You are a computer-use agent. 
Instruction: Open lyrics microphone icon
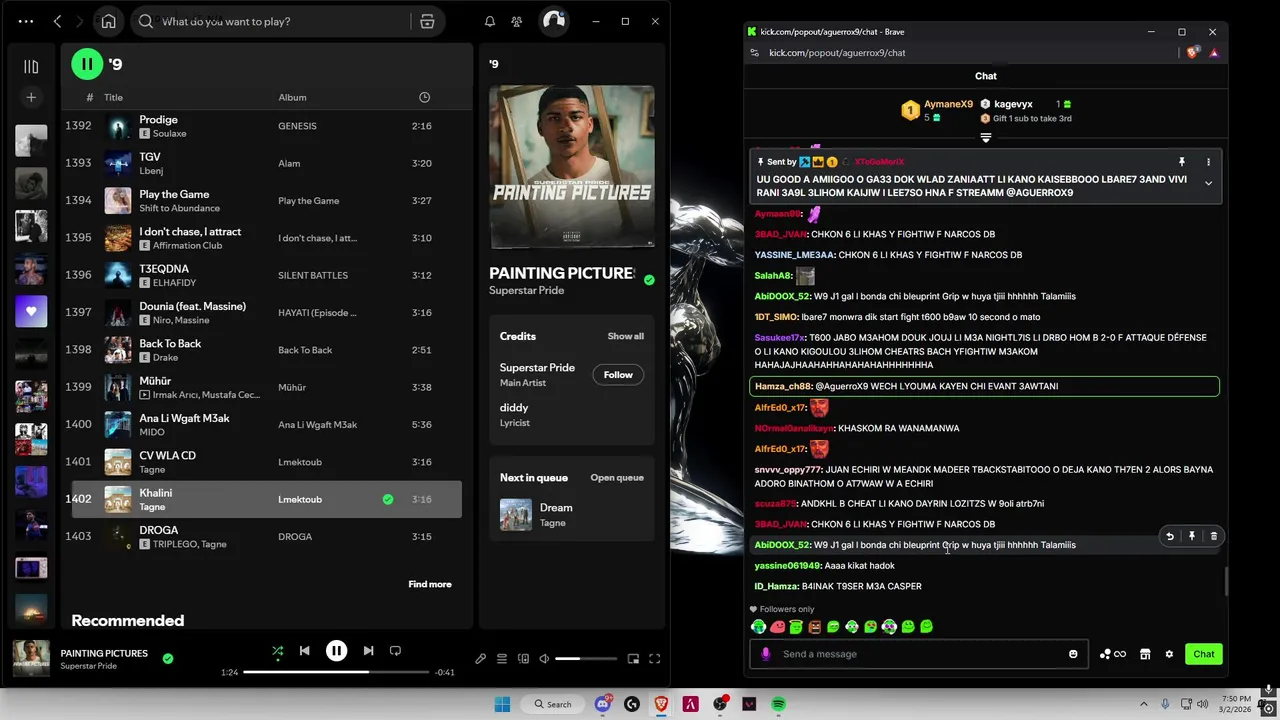point(480,659)
